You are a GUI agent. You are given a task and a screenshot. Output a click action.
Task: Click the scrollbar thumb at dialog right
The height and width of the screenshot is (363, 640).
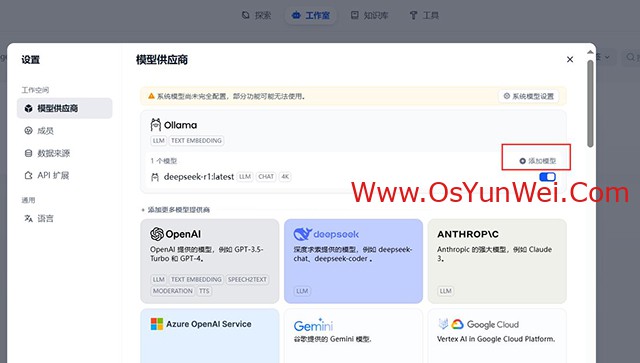click(x=590, y=104)
